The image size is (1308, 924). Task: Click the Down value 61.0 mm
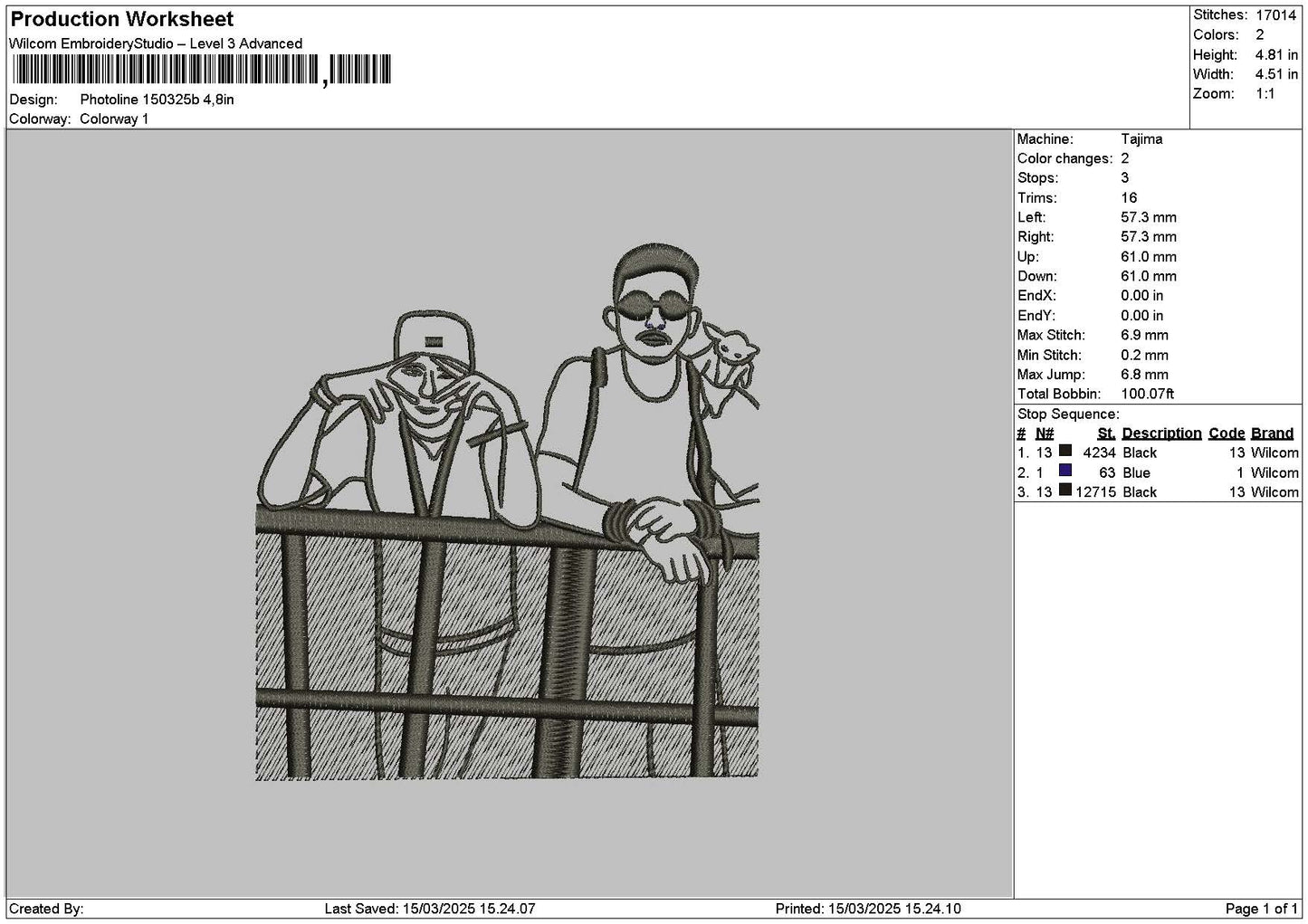pyautogui.click(x=1149, y=277)
